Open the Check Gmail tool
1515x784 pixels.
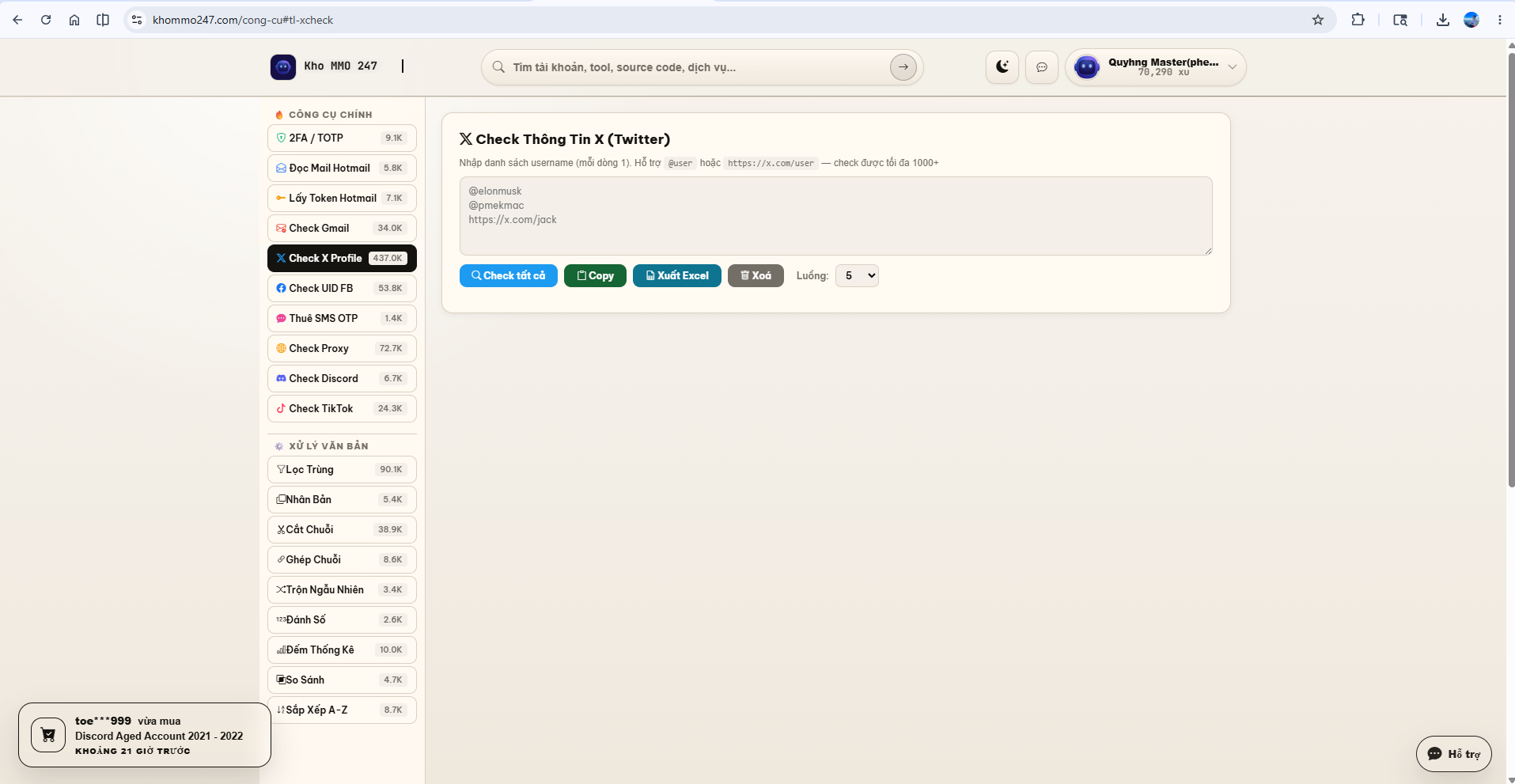click(342, 228)
